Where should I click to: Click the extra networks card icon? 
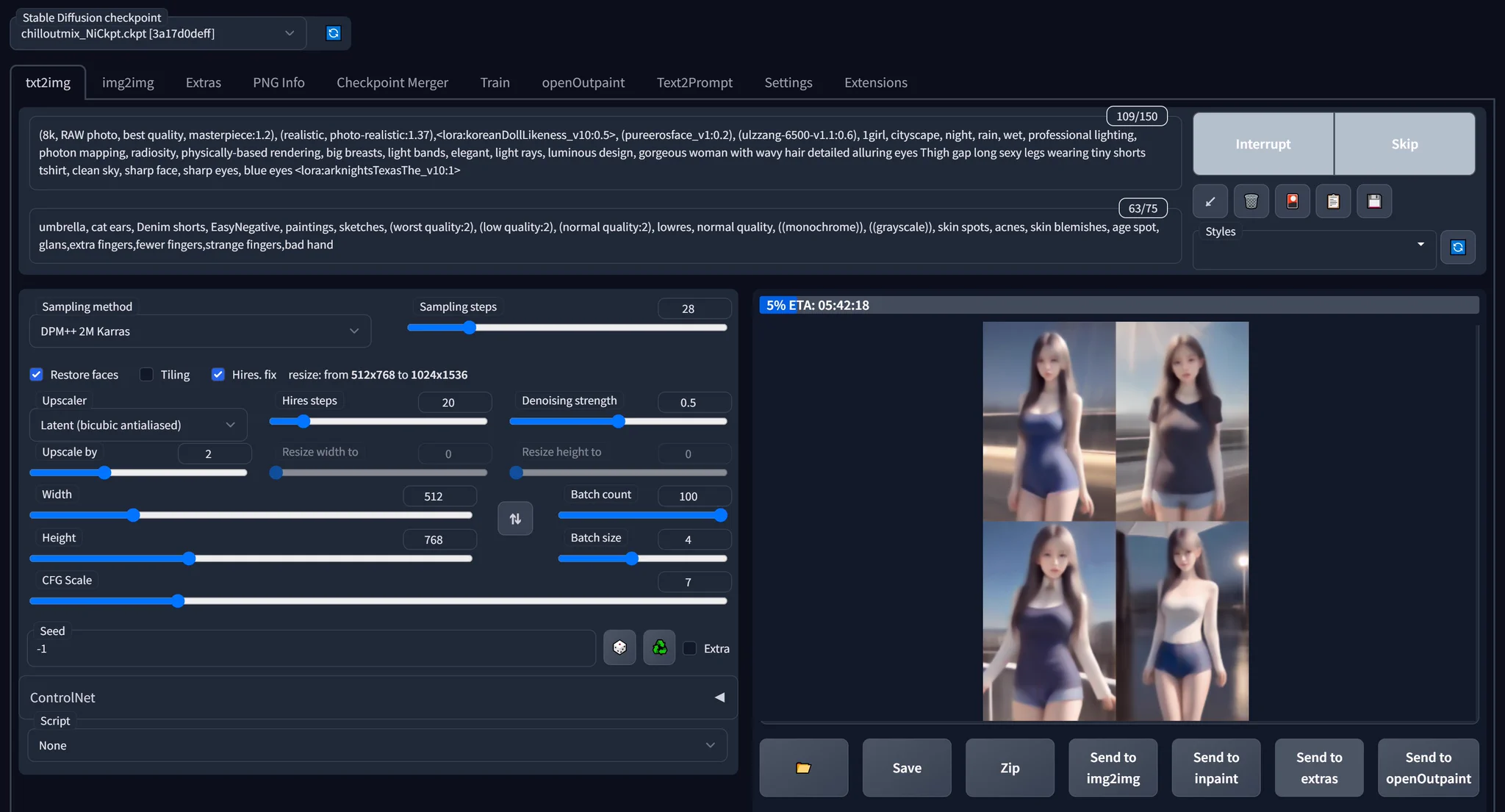point(1293,201)
